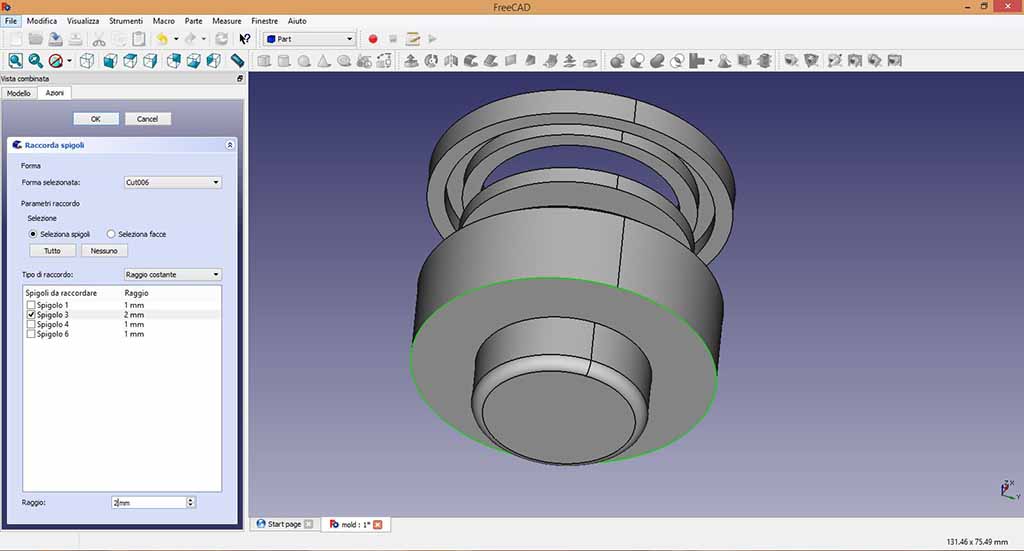Select the Seleziona facce radio button
Viewport: 1024px width, 551px height.
click(111, 234)
